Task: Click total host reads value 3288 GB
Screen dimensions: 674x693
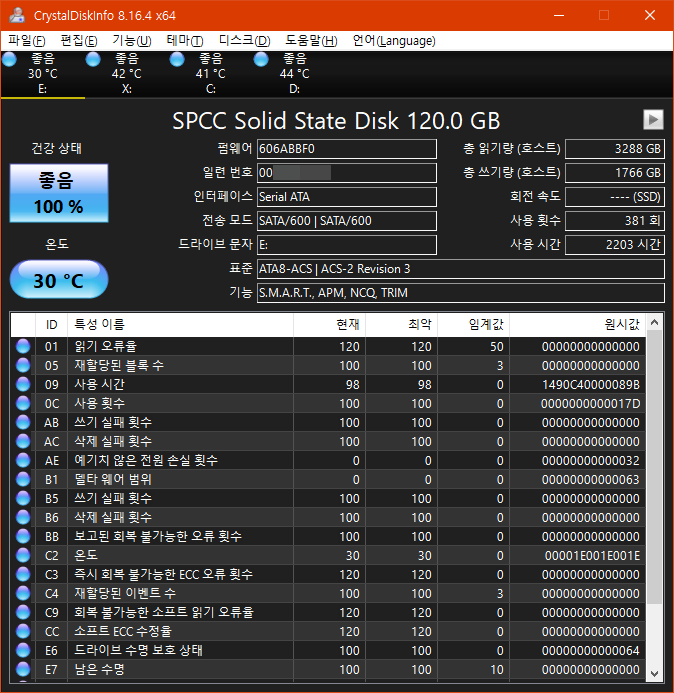Action: (615, 149)
